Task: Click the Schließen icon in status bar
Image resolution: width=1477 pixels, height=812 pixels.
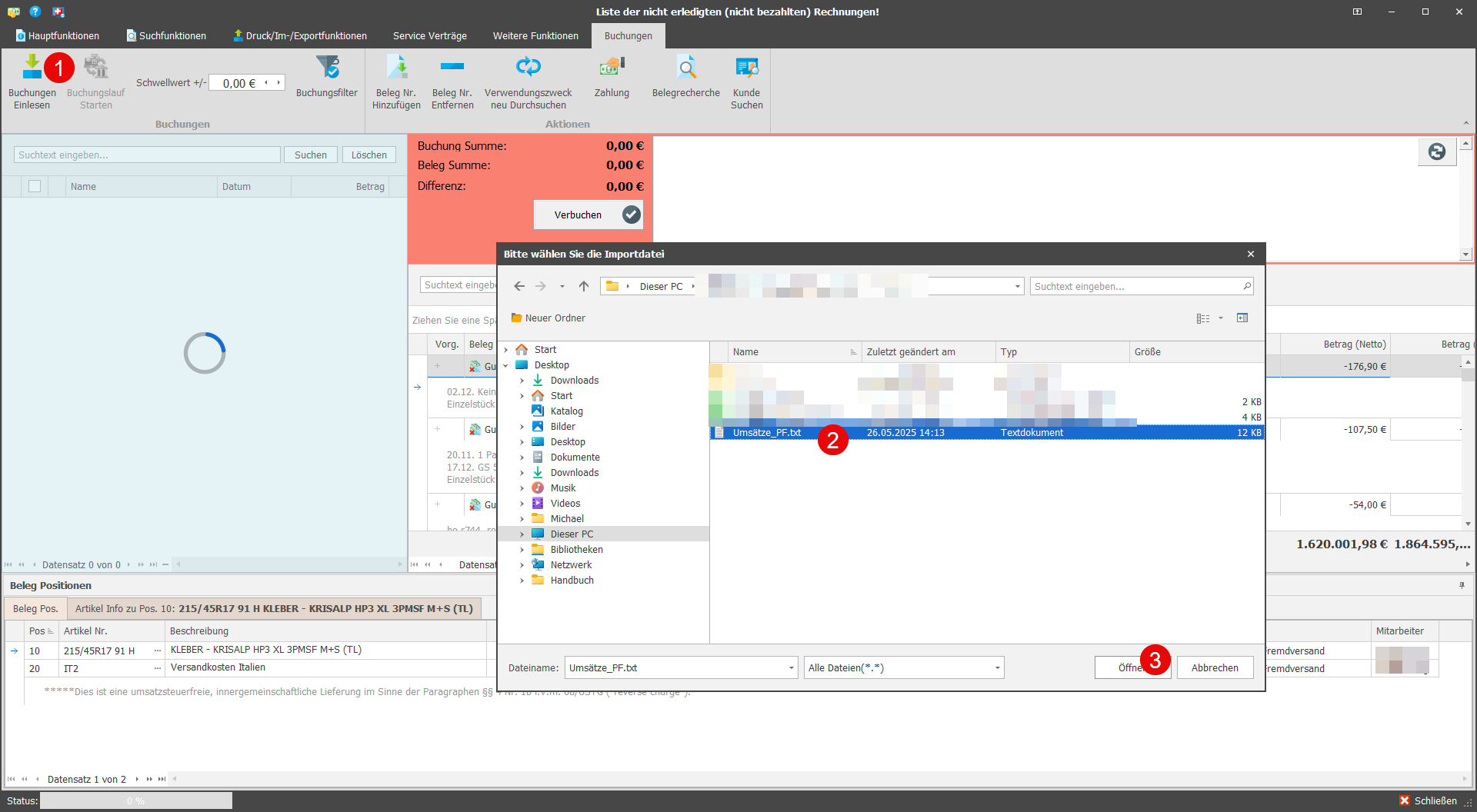Action: coord(1405,800)
